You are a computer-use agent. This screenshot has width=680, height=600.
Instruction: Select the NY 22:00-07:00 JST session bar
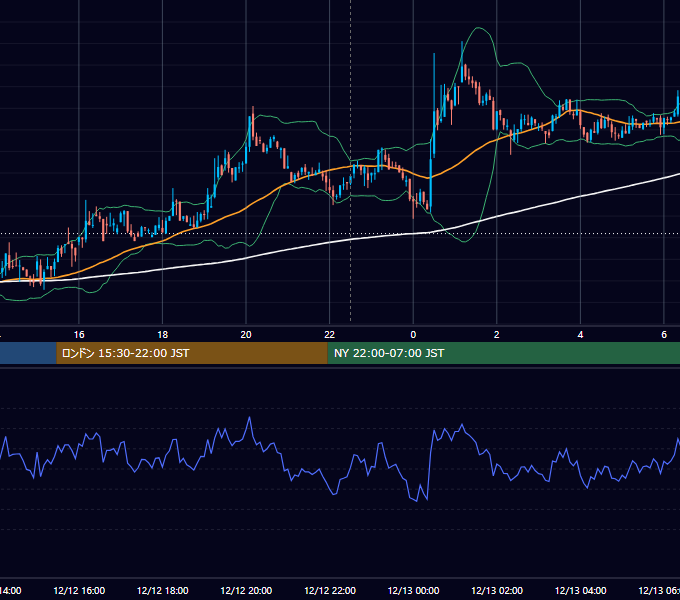click(x=503, y=353)
